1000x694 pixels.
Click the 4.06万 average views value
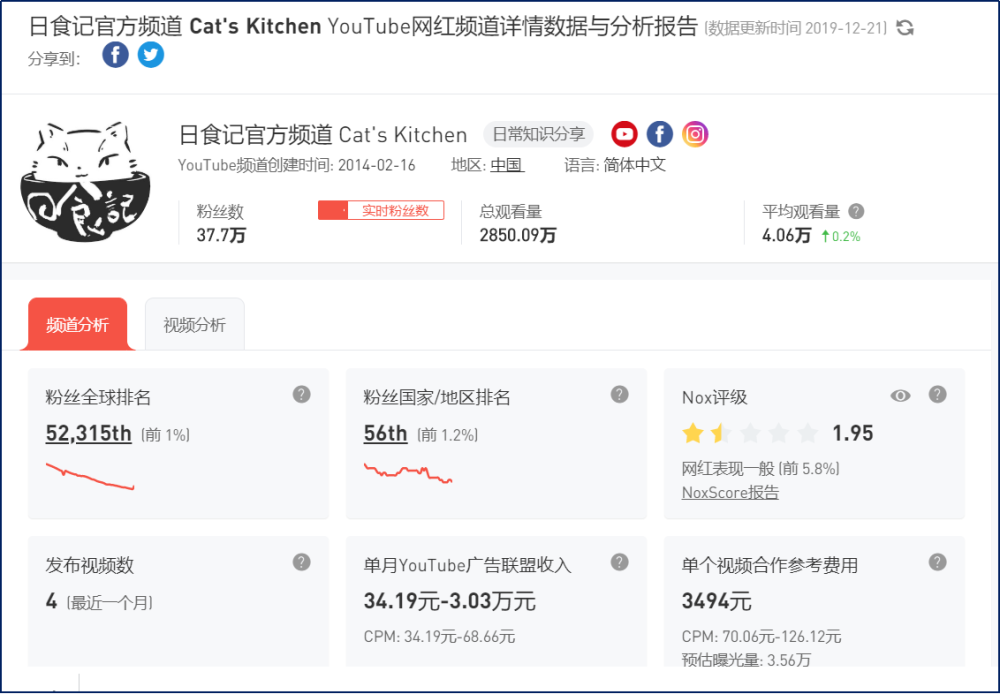tap(786, 235)
